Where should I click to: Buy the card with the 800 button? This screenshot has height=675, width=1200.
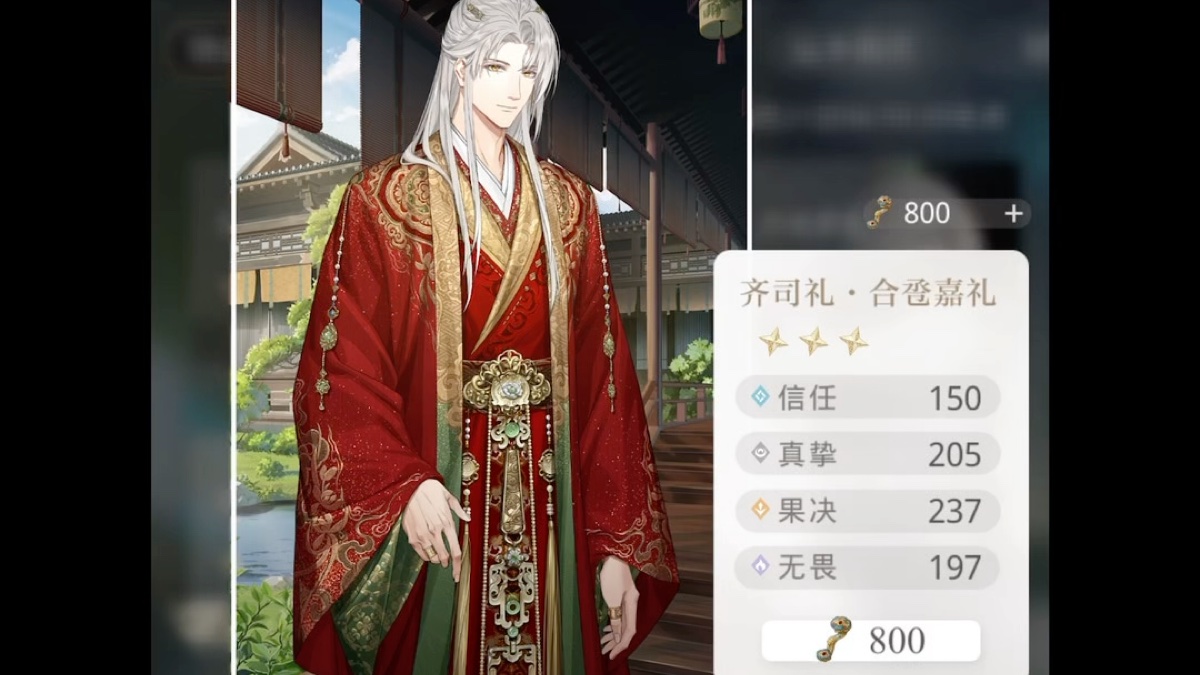point(871,640)
